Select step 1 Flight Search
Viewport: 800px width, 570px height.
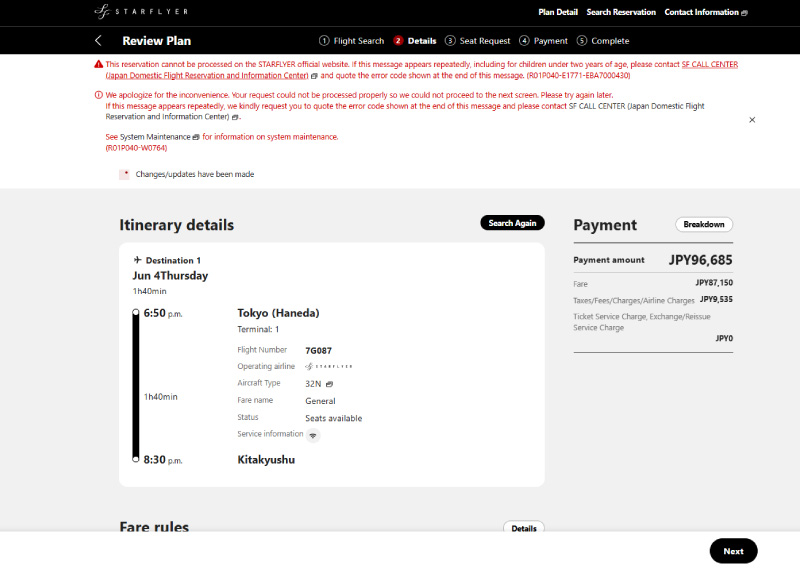352,41
